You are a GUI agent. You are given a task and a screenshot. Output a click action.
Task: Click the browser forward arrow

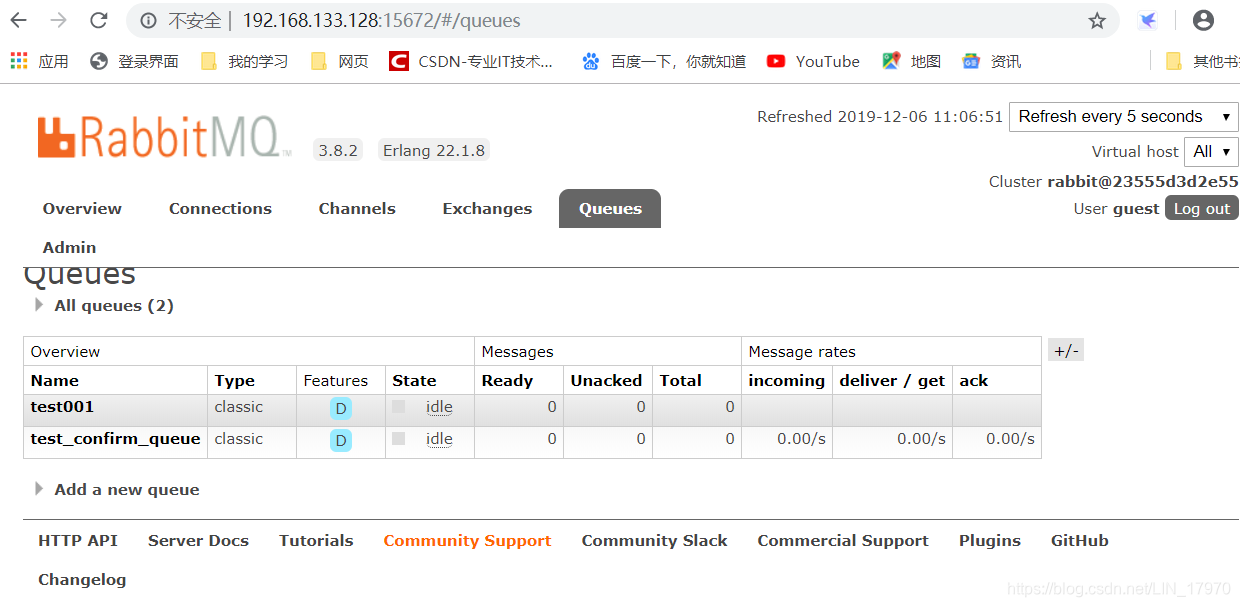[x=59, y=20]
